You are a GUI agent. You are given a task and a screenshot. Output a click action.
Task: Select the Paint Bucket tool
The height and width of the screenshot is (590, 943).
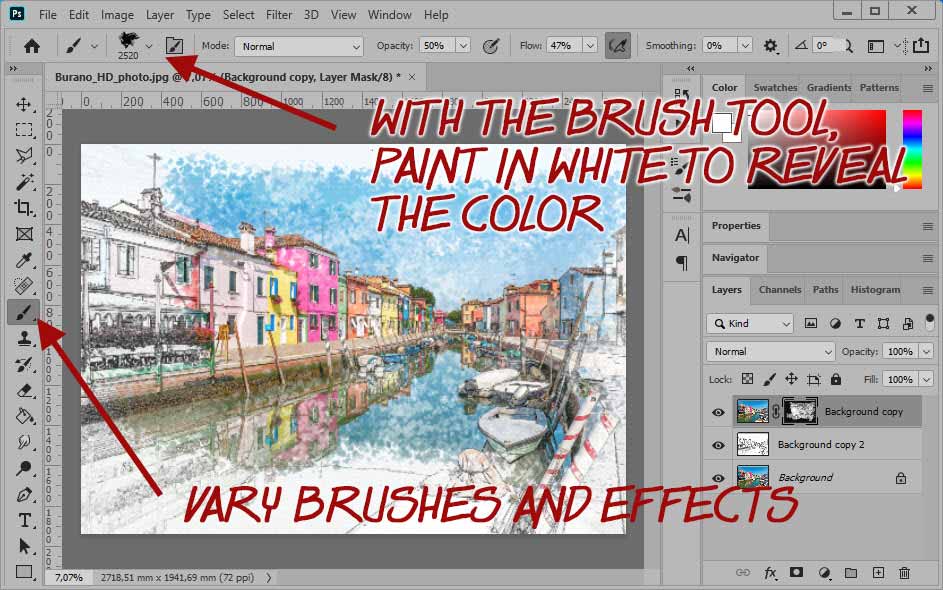[x=23, y=416]
